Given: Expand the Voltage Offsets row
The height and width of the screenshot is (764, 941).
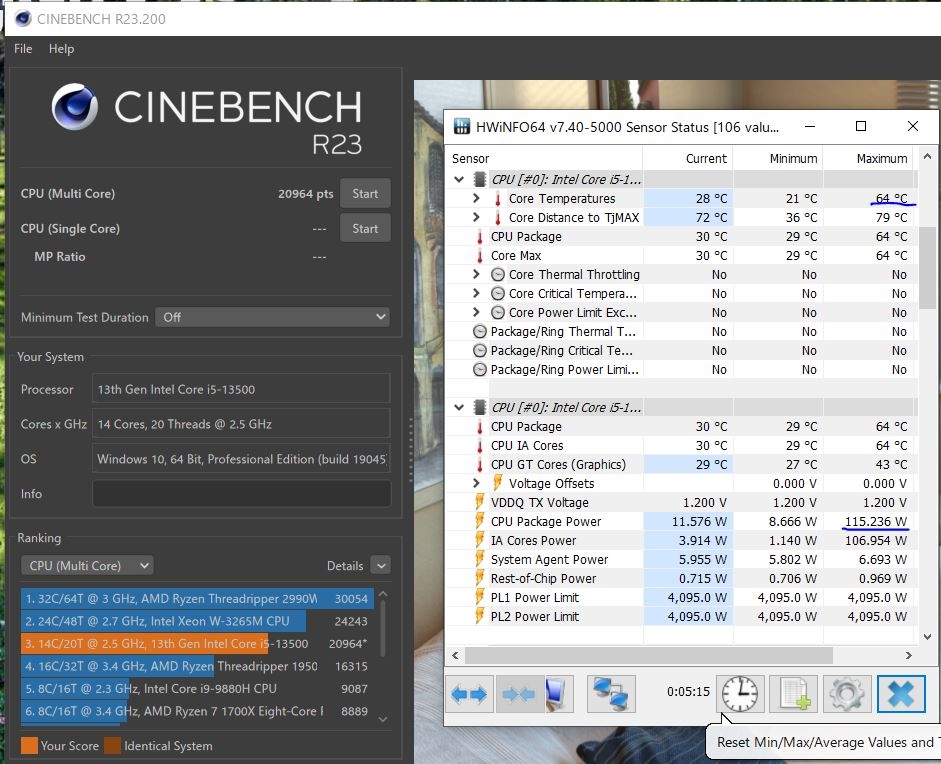Looking at the screenshot, I should click(476, 483).
